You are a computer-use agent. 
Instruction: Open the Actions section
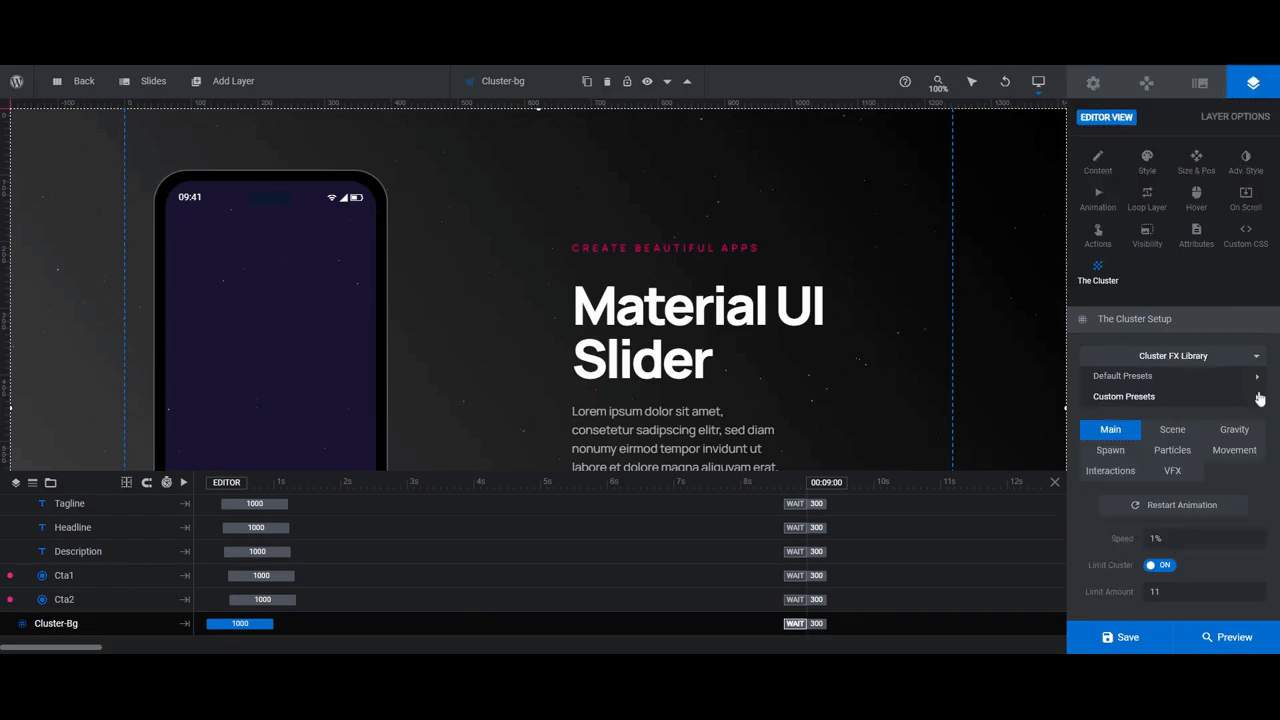coord(1098,236)
